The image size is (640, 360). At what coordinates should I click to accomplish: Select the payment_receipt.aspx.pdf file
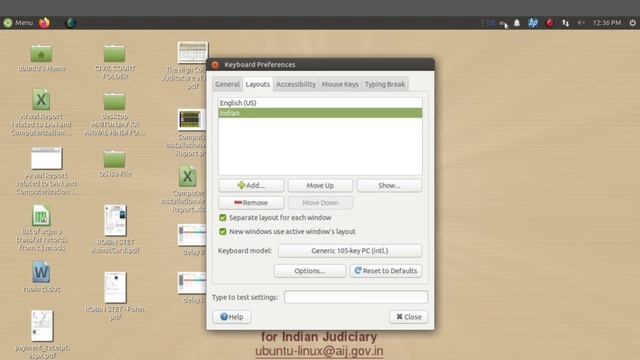point(42,334)
